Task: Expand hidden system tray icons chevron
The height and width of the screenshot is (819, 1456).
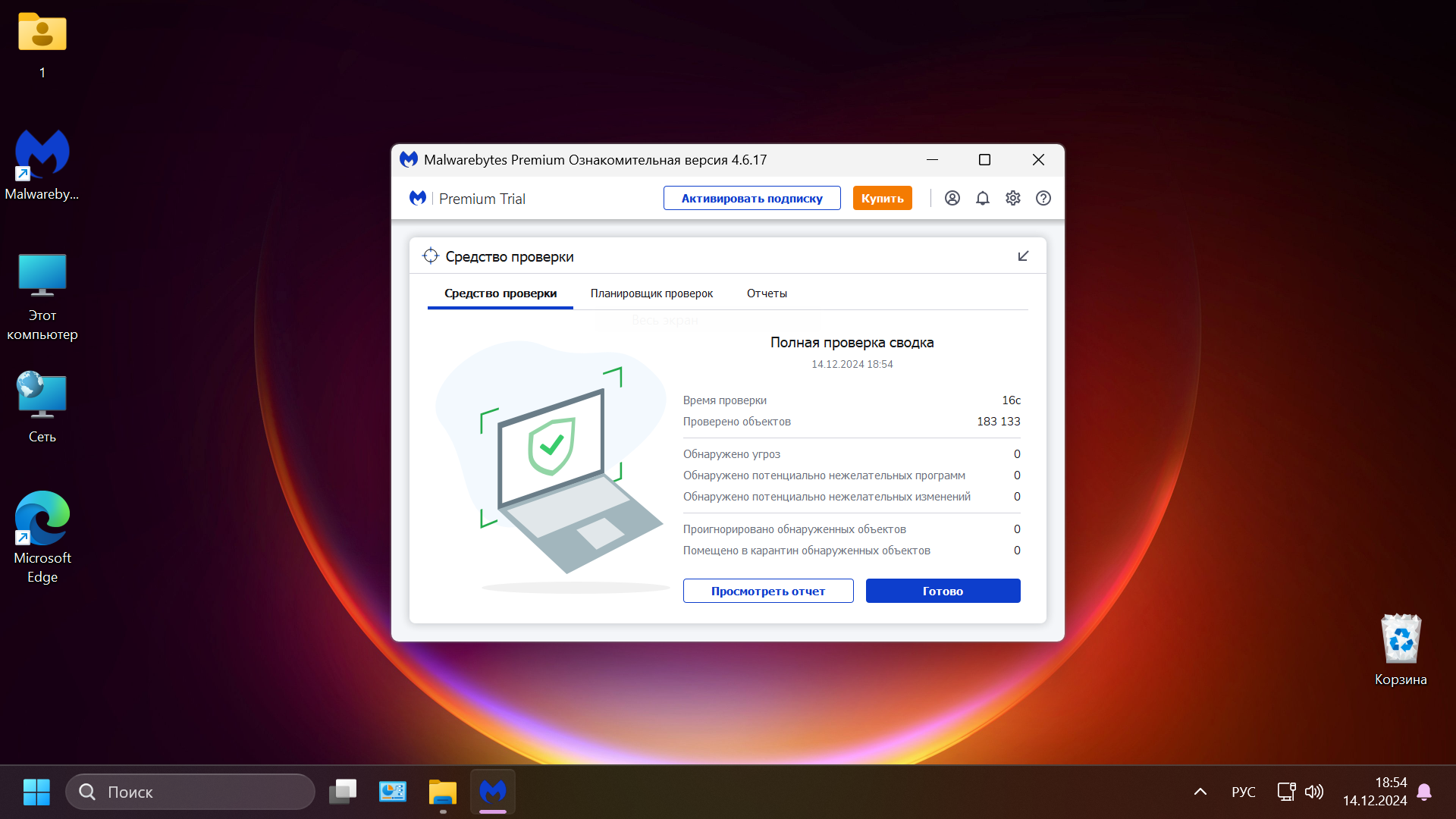Action: [1200, 792]
